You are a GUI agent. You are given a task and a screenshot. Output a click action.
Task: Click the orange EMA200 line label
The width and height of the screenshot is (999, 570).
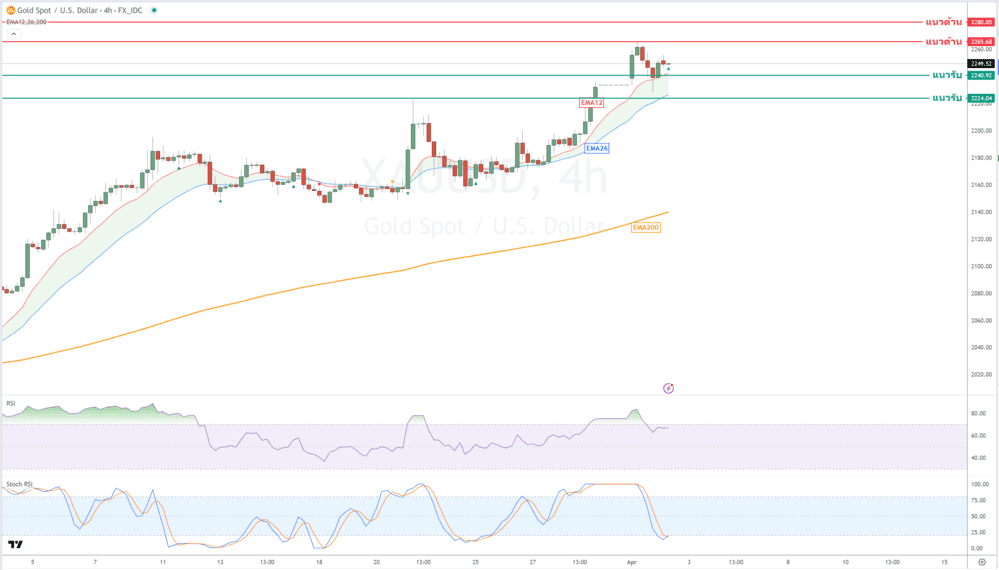pos(646,227)
